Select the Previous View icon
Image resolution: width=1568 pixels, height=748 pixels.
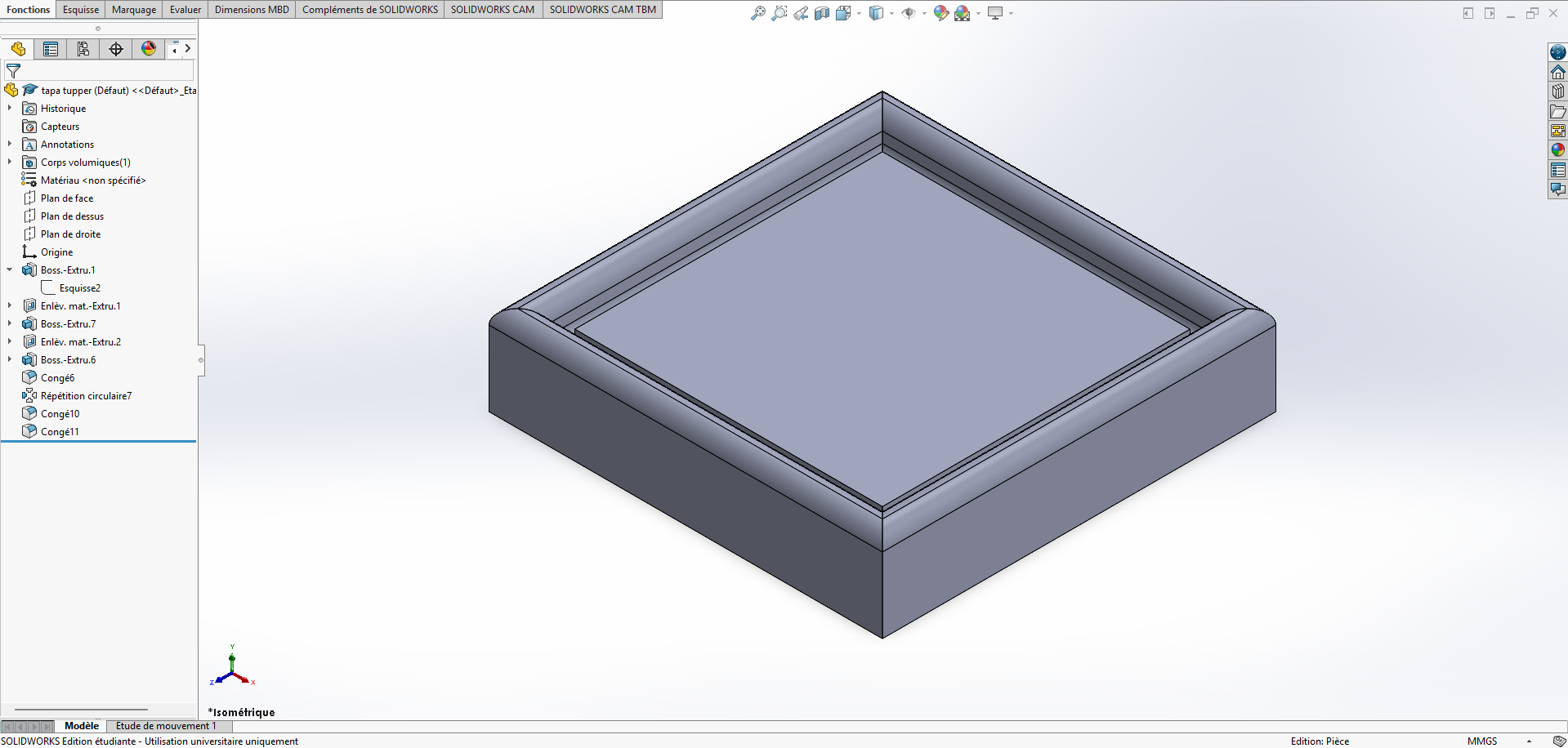point(801,13)
